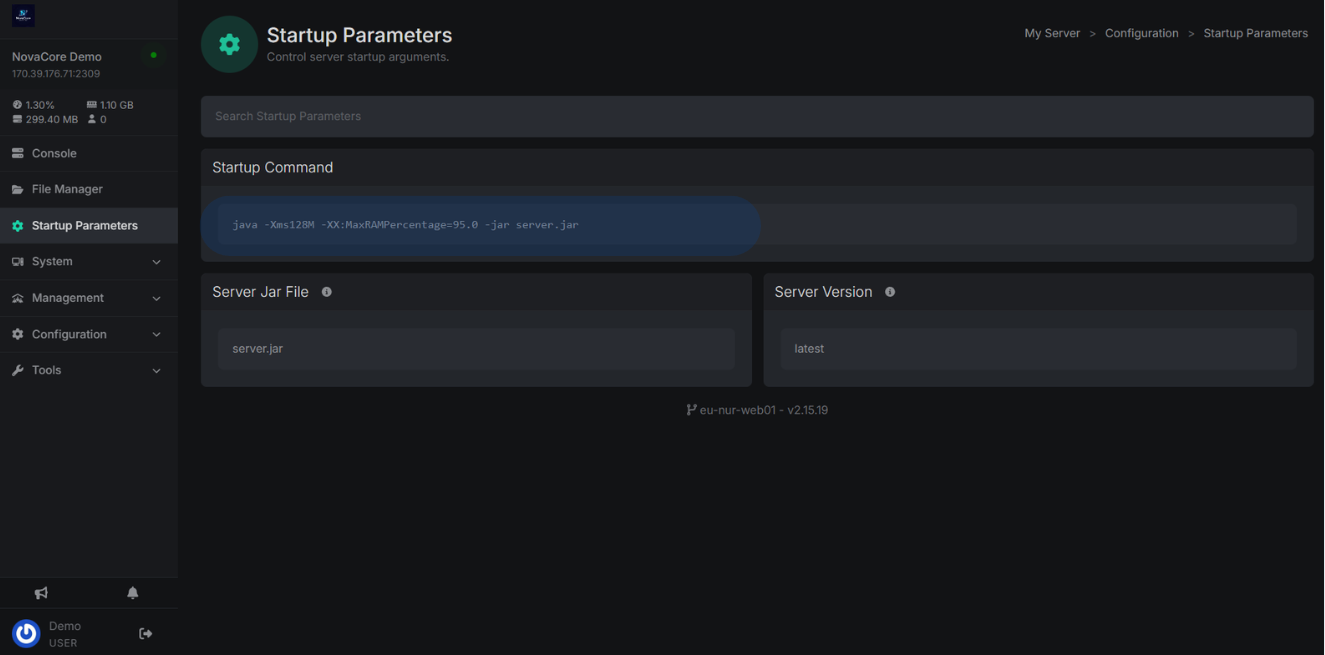Click the green server status dot
Viewport: 1325px width, 655px height.
(153, 56)
